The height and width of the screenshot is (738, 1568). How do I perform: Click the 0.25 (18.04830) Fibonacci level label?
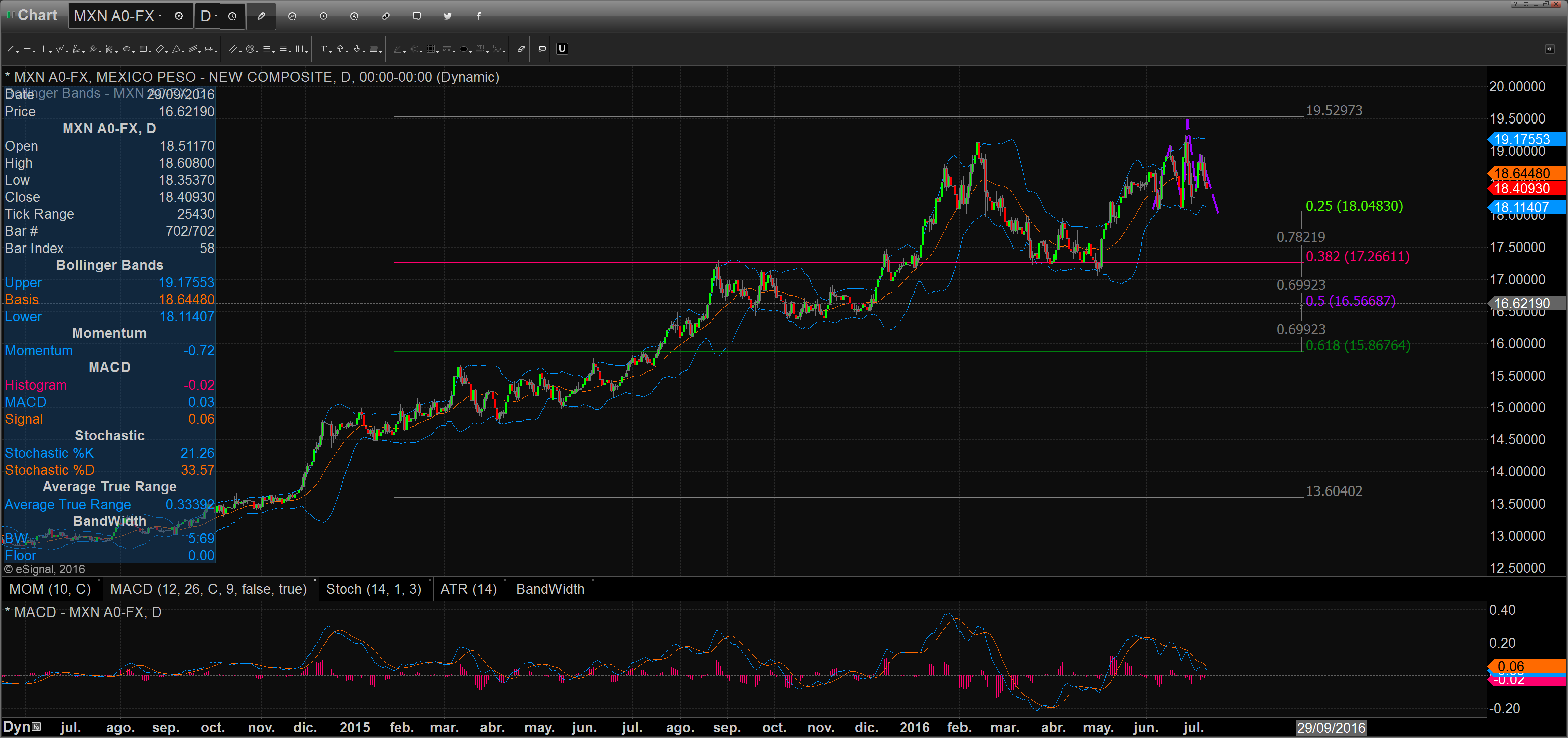point(1354,206)
